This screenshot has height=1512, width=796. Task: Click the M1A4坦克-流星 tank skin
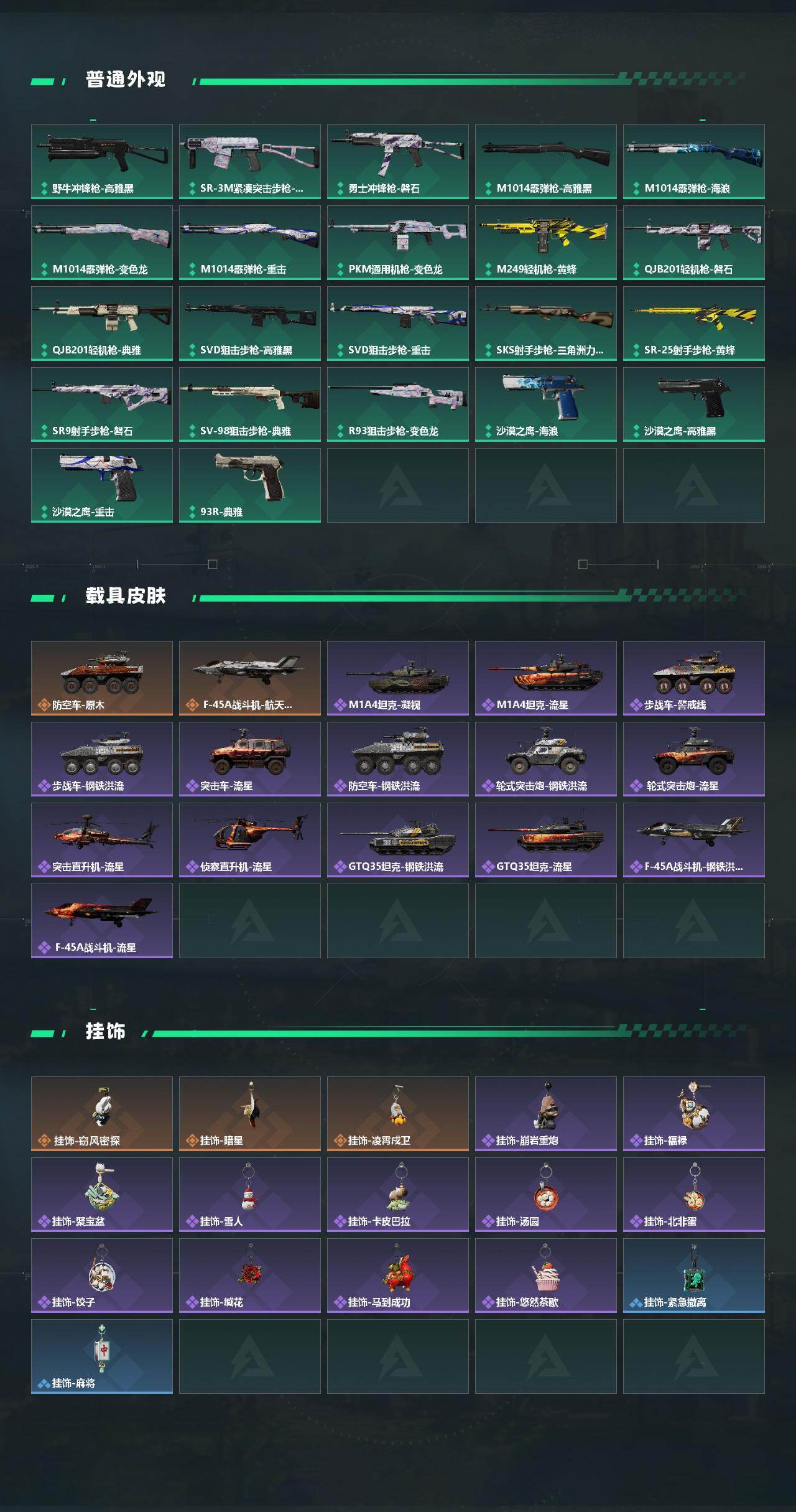[x=546, y=678]
